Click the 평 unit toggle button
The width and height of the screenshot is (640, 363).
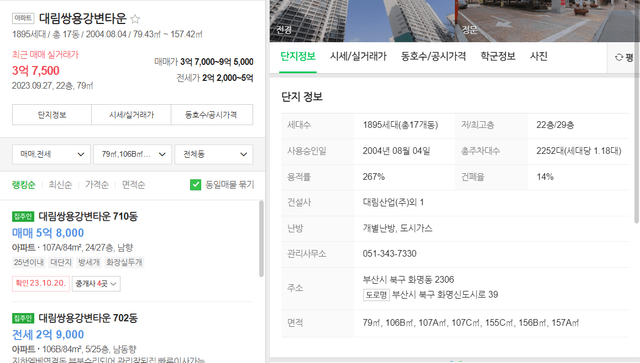click(x=624, y=57)
